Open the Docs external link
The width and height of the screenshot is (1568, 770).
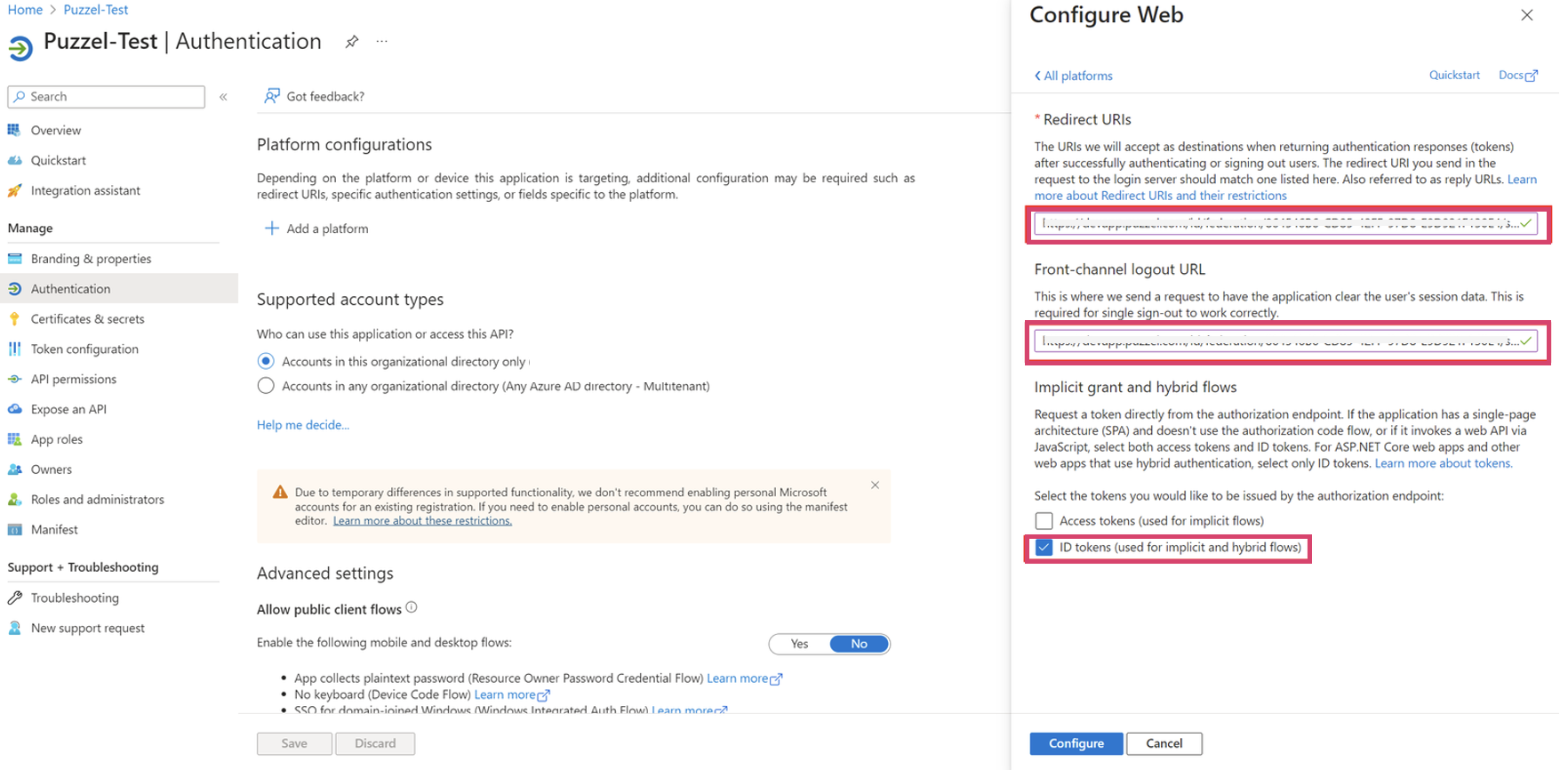click(x=1517, y=76)
